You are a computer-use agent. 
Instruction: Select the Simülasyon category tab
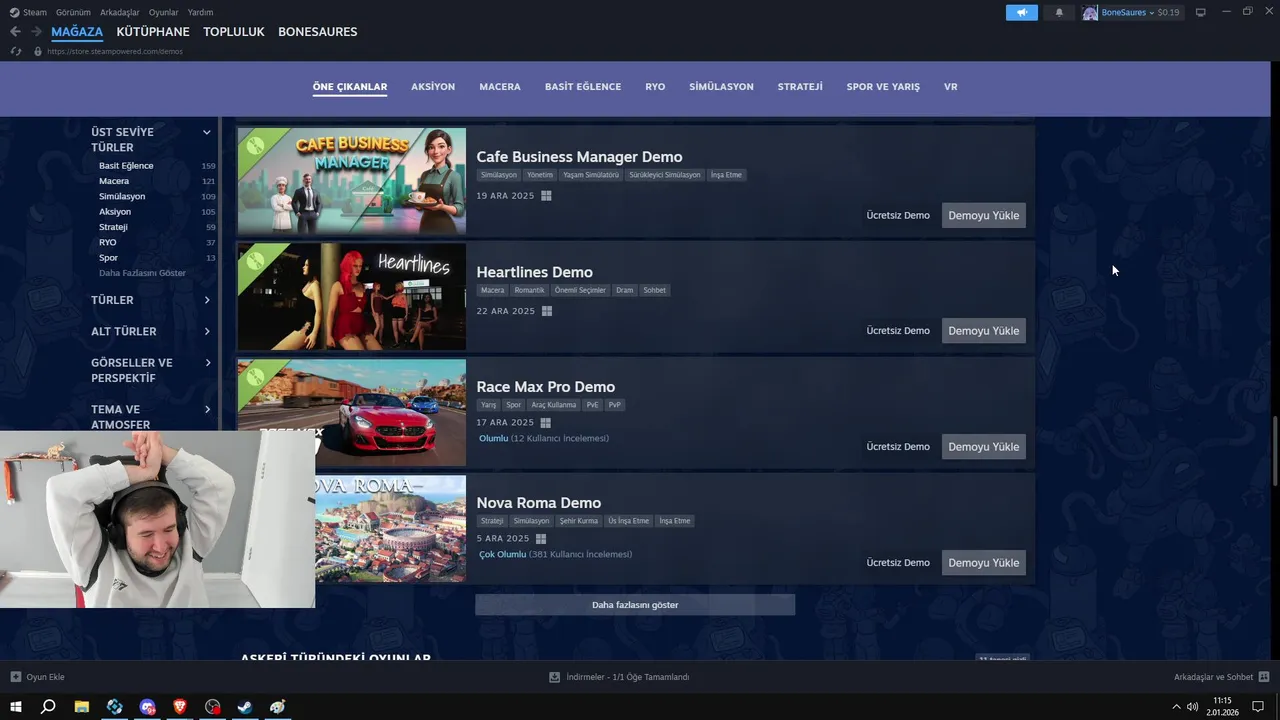coord(721,87)
